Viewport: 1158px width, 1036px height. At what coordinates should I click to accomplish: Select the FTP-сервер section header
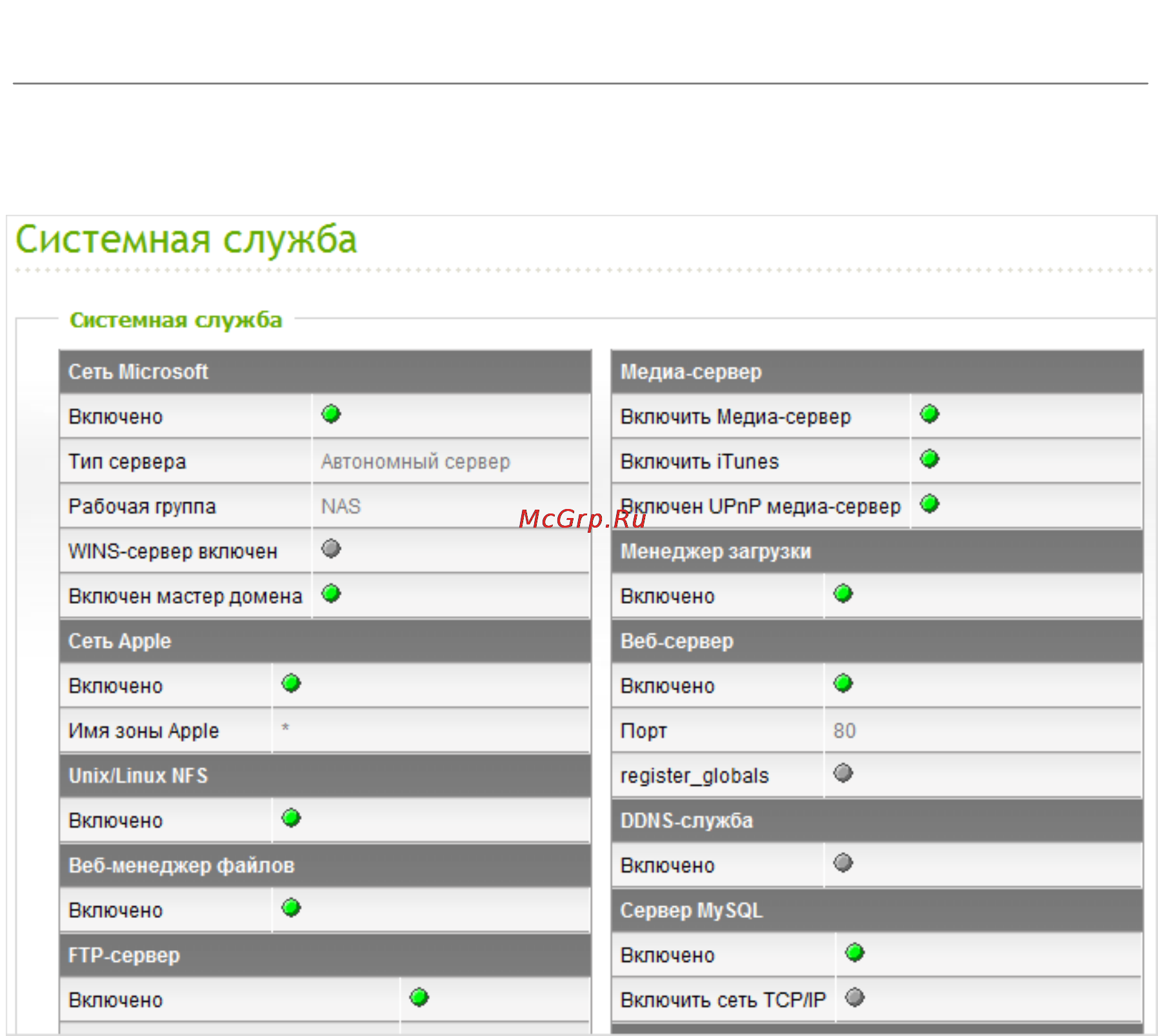325,955
